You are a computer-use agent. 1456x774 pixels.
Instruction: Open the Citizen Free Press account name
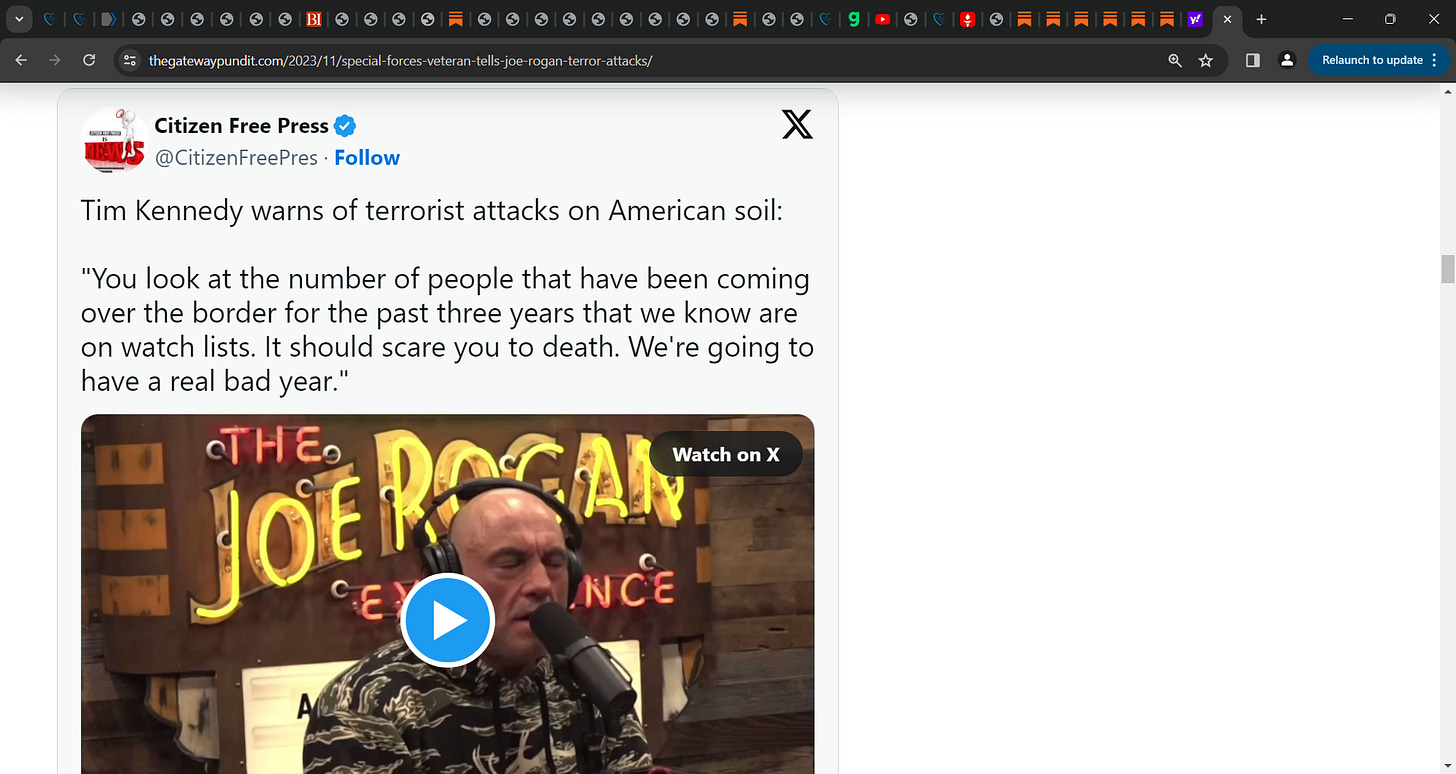[241, 126]
